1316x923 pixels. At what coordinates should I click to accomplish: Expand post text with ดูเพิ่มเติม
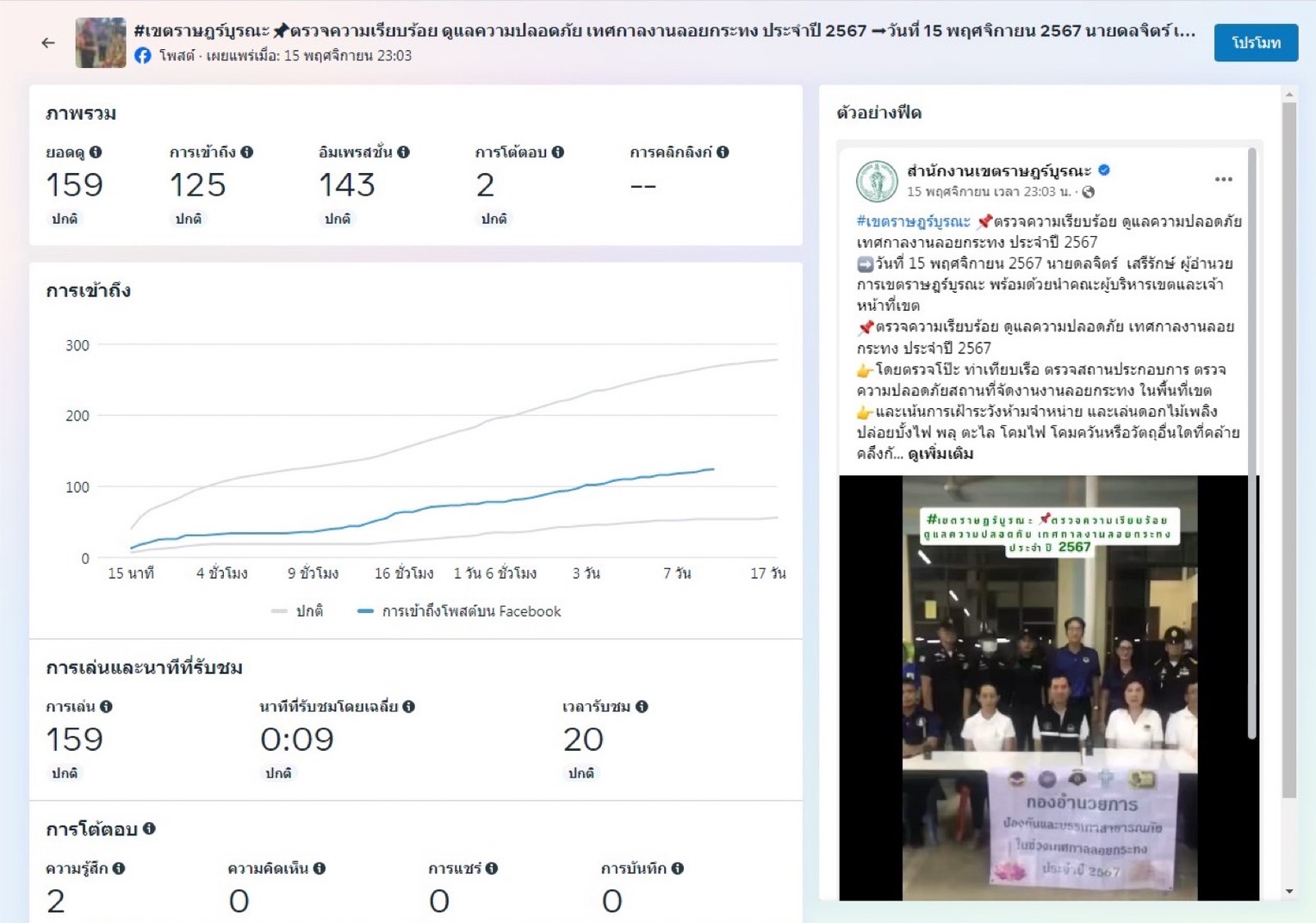940,454
